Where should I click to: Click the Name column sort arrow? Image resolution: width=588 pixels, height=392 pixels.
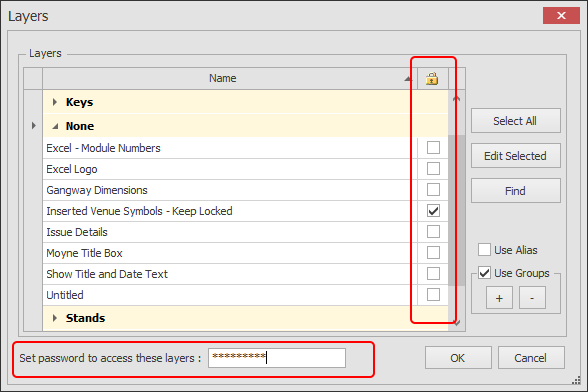(408, 79)
